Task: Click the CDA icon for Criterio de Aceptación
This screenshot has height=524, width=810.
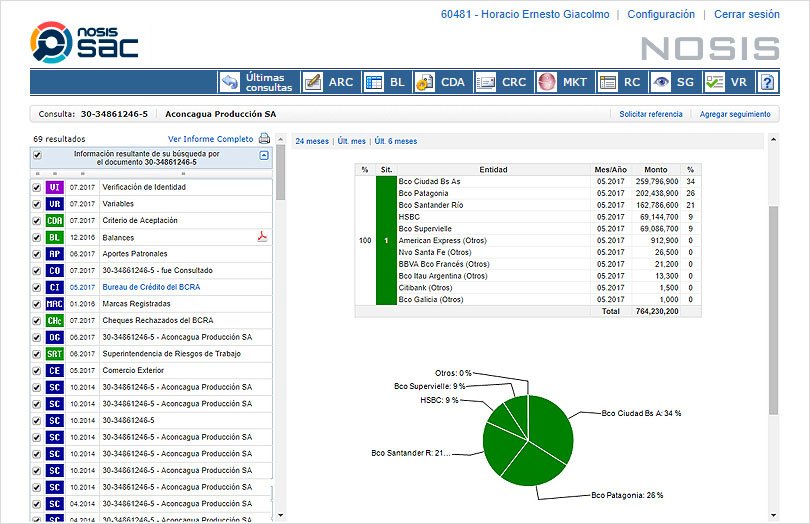Action: pos(54,221)
